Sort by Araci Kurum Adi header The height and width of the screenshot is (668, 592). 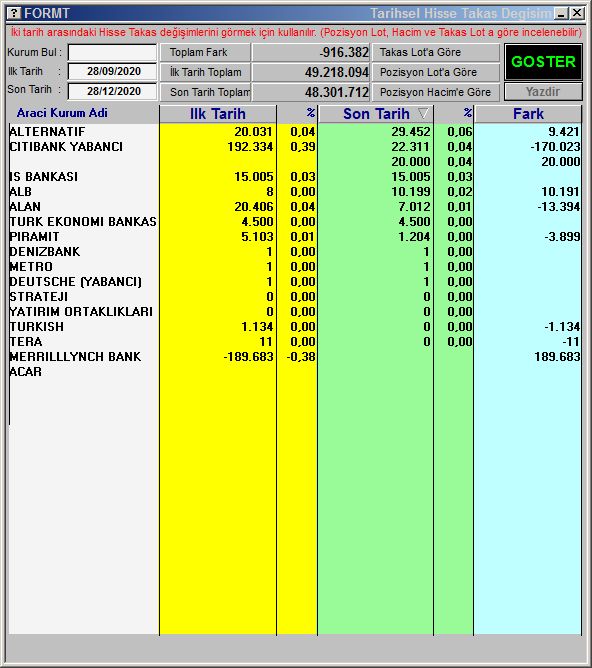[62, 113]
